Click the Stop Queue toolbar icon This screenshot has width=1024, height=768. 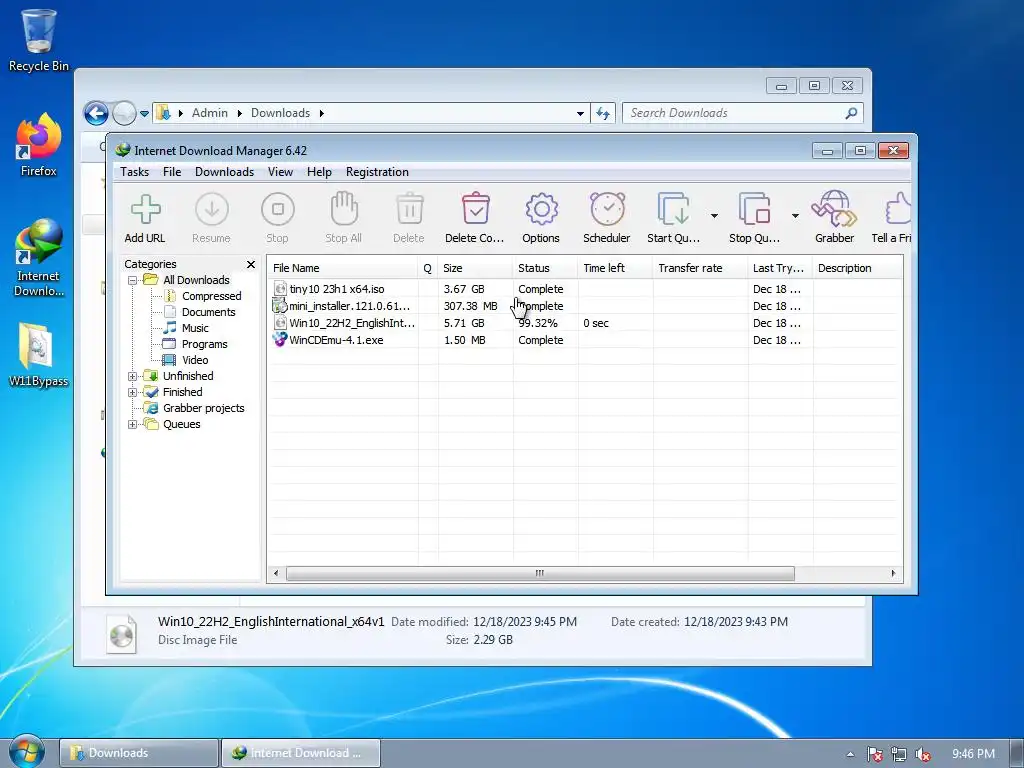(x=754, y=210)
